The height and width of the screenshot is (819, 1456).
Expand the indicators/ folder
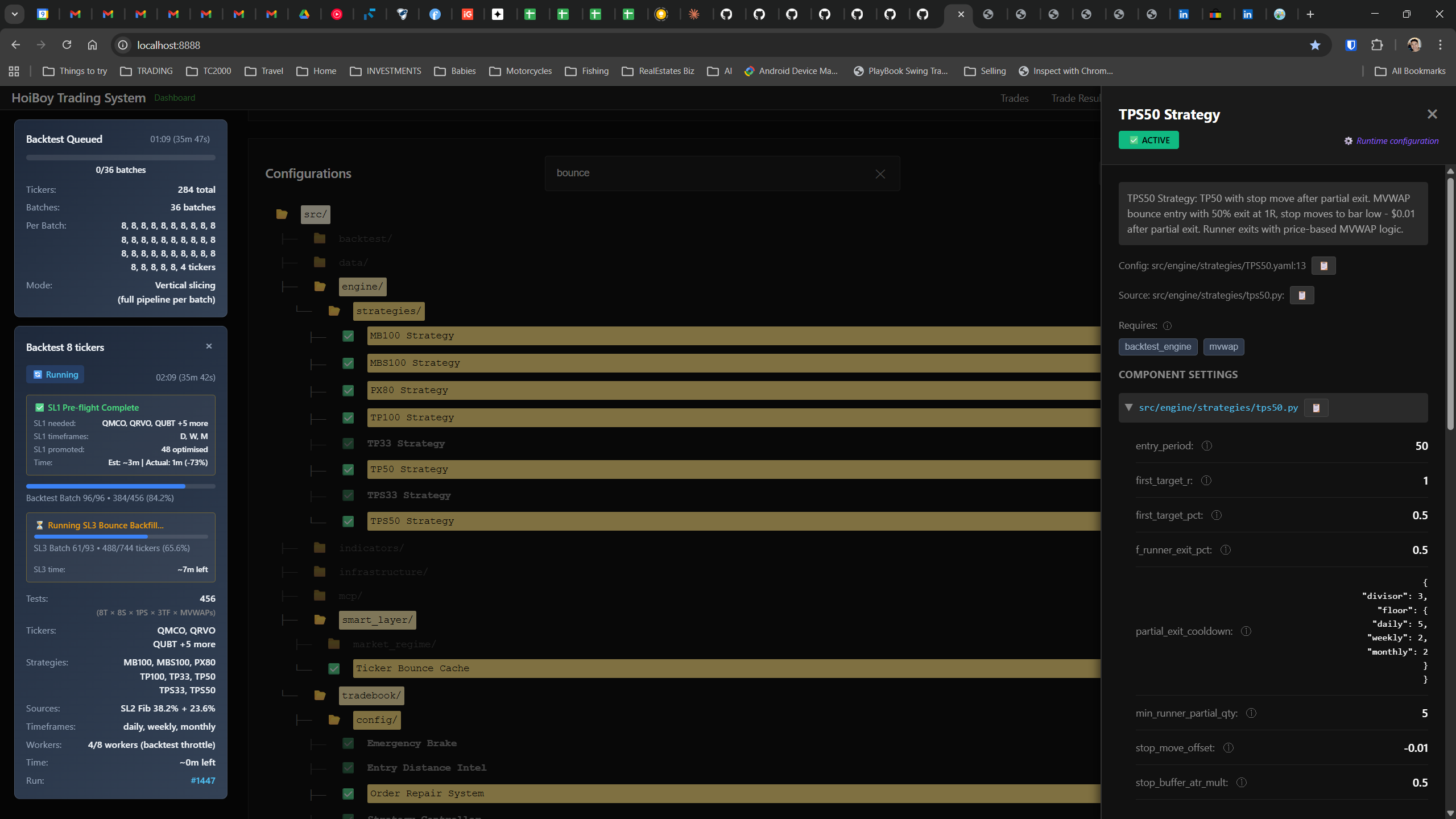(320, 548)
